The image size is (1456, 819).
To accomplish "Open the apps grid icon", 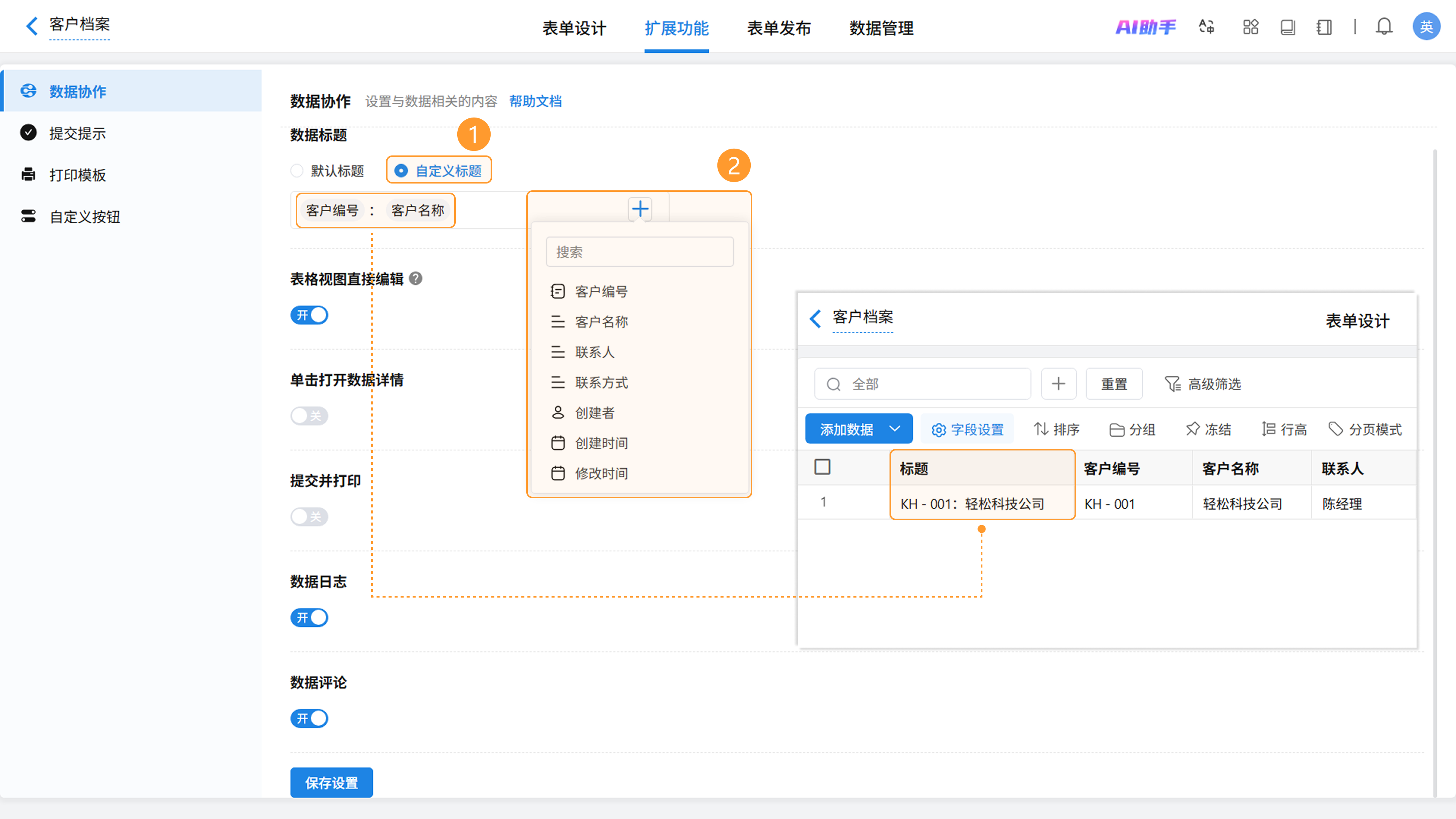I will point(1250,27).
